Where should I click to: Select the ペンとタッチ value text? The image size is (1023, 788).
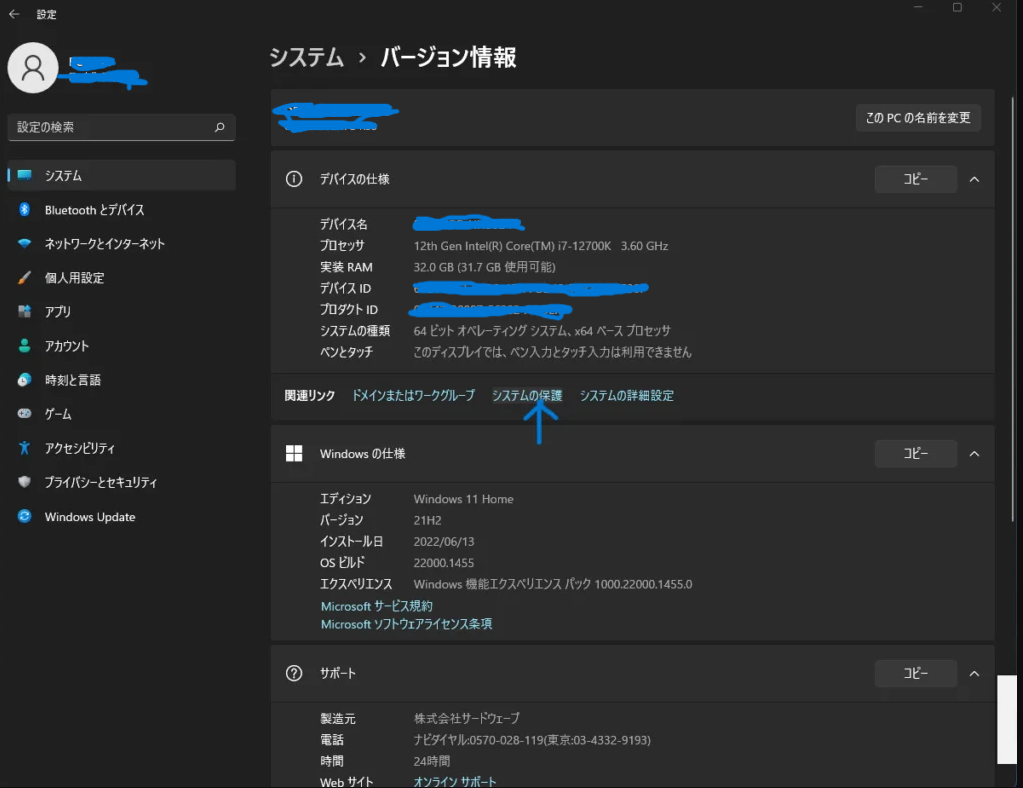tap(552, 352)
